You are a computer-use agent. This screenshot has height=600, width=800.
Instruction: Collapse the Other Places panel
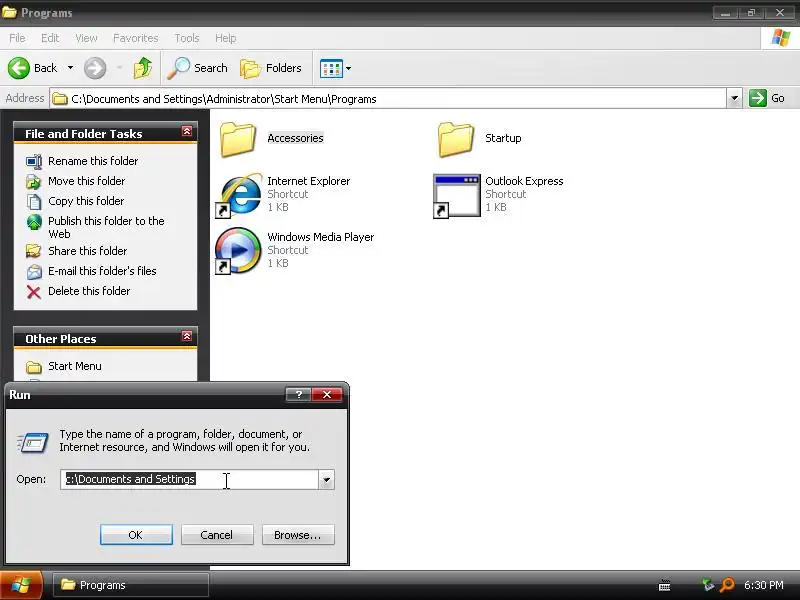(x=187, y=336)
